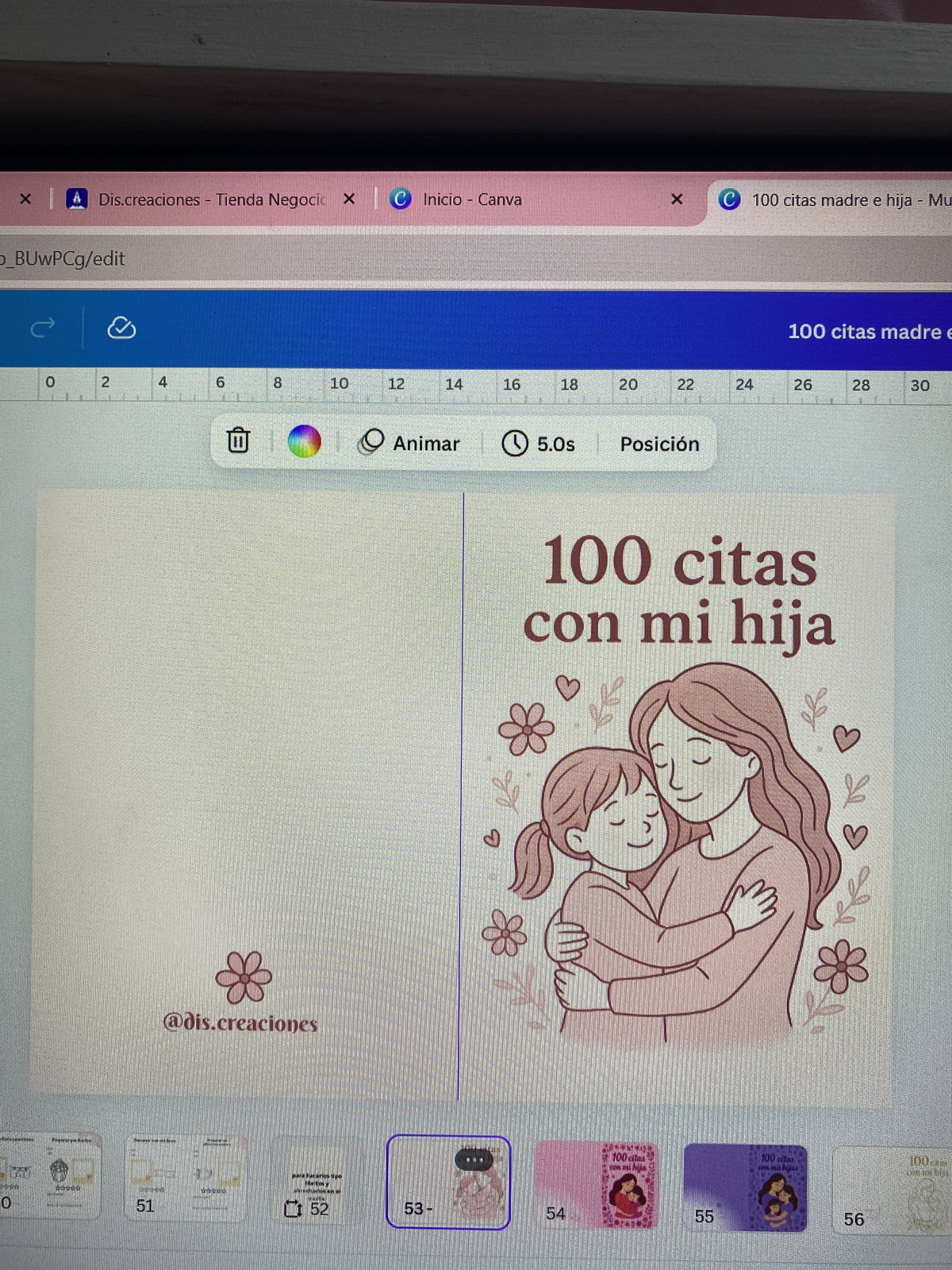
Task: Click the browser address bar URL
Action: tap(63, 259)
